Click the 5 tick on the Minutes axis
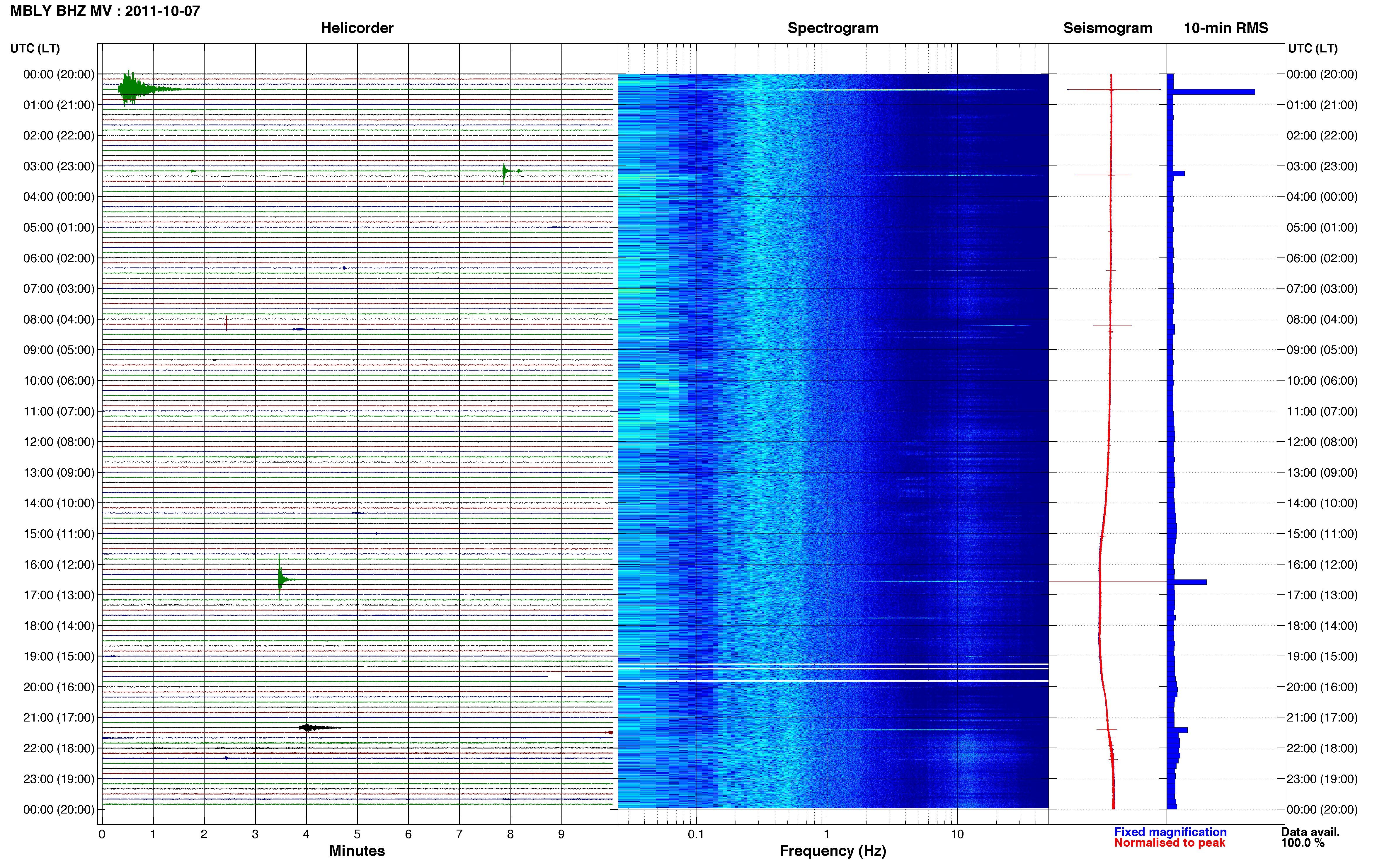Screen dimensions: 1389x868 coord(357,834)
